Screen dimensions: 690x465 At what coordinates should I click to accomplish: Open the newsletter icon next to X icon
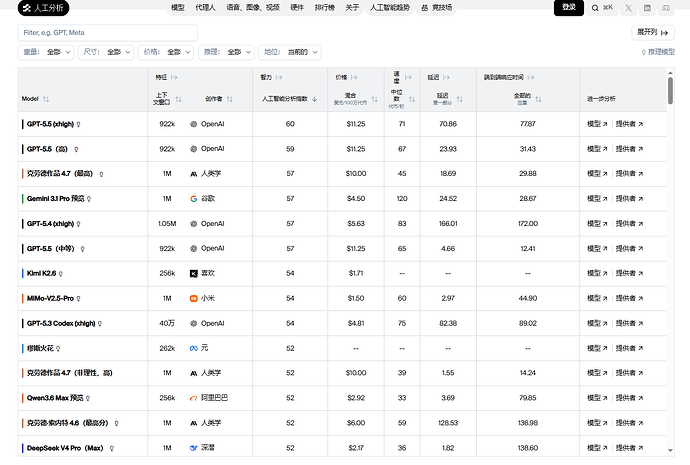647,8
